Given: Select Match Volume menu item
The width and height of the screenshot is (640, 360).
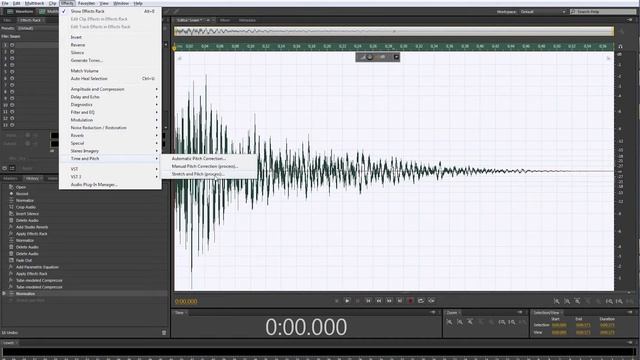Looking at the screenshot, I should click(x=110, y=71).
